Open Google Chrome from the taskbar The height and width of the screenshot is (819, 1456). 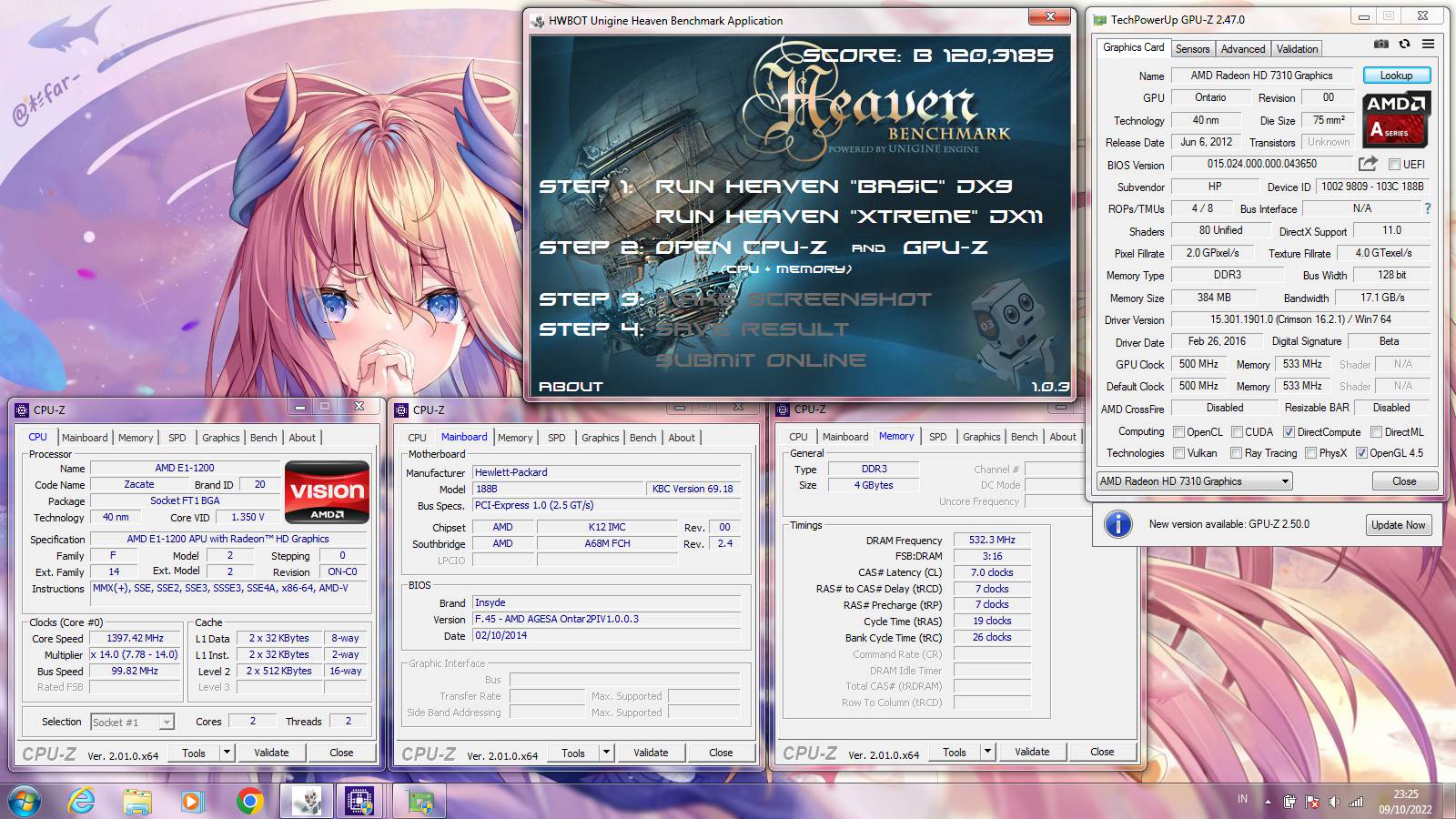tap(249, 801)
